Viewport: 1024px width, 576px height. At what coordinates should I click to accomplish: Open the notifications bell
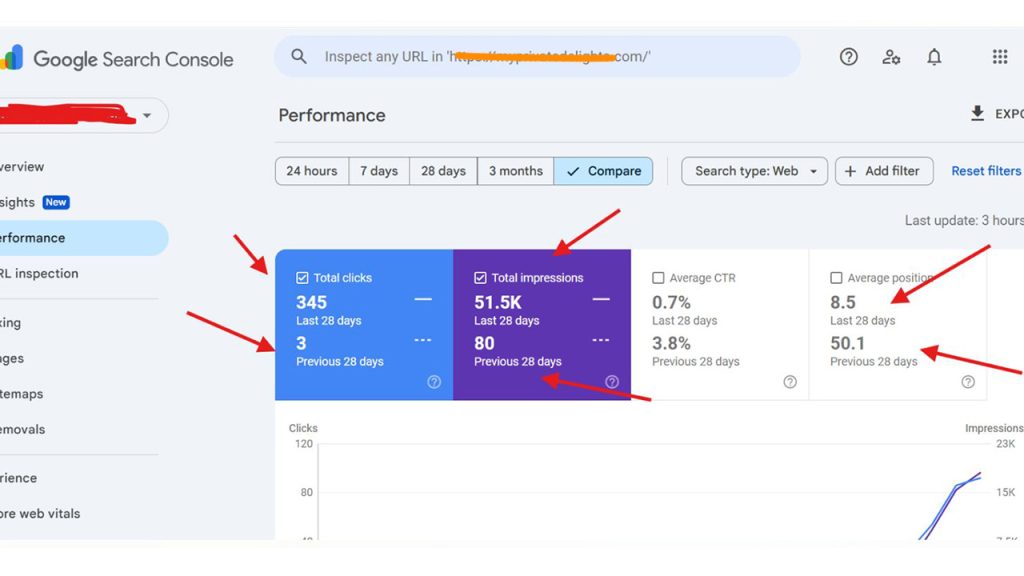934,57
